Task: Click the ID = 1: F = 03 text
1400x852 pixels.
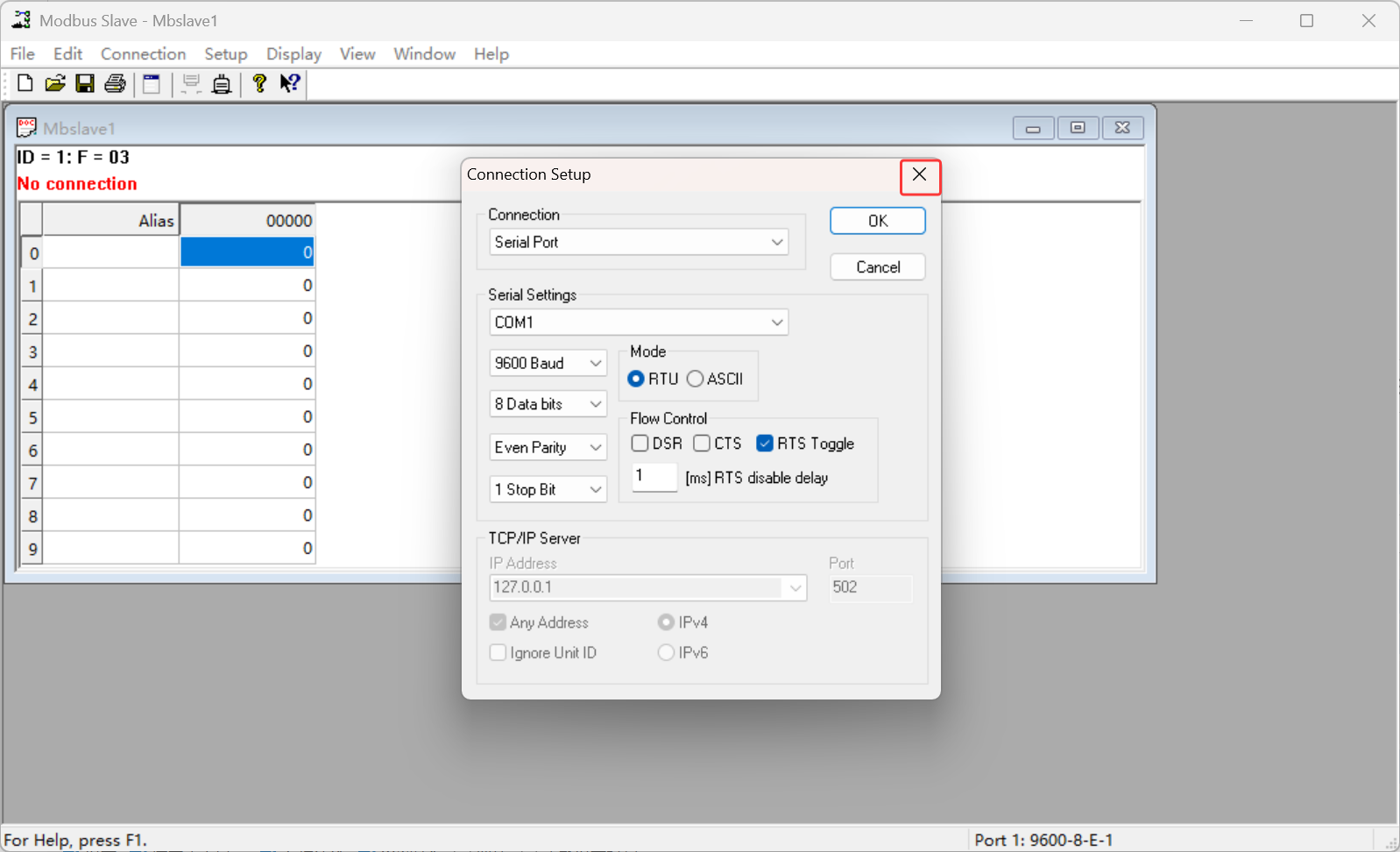Action: tap(74, 158)
